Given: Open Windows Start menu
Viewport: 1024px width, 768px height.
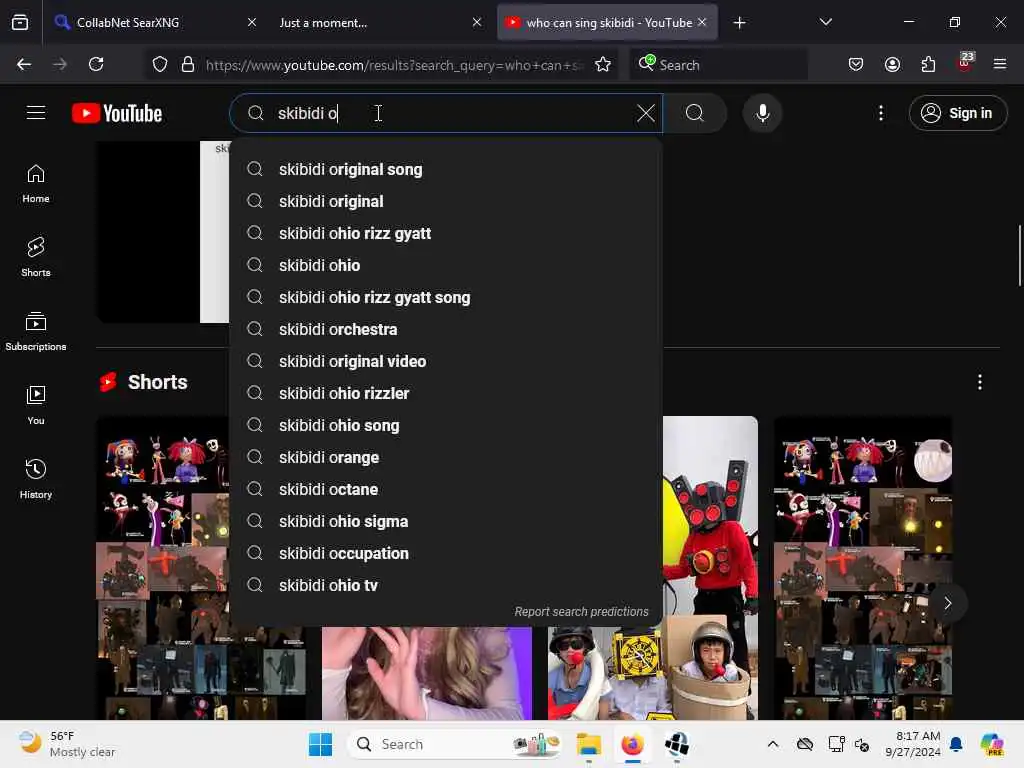Looking at the screenshot, I should pos(320,744).
